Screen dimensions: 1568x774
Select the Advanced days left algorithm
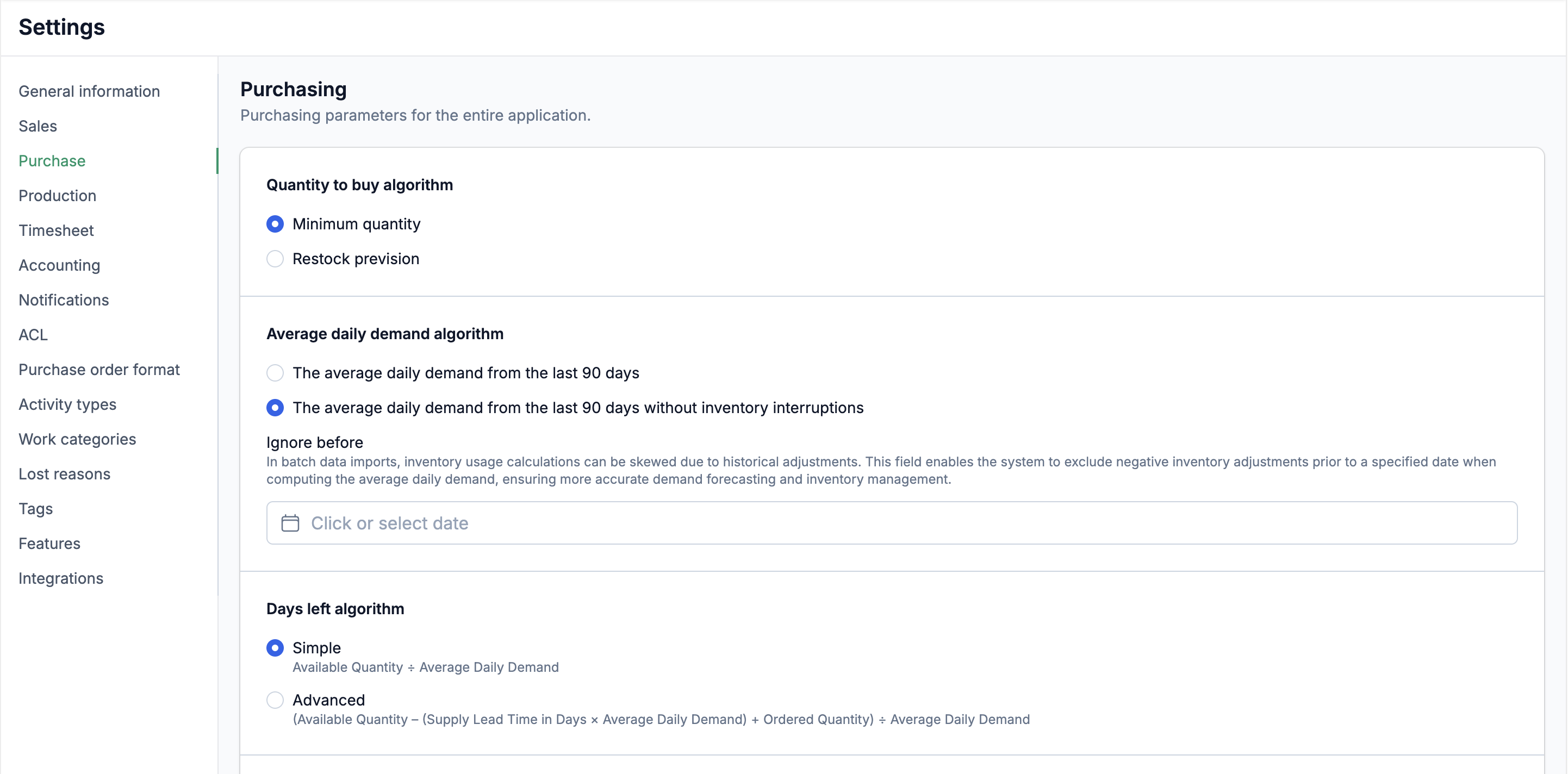[275, 700]
